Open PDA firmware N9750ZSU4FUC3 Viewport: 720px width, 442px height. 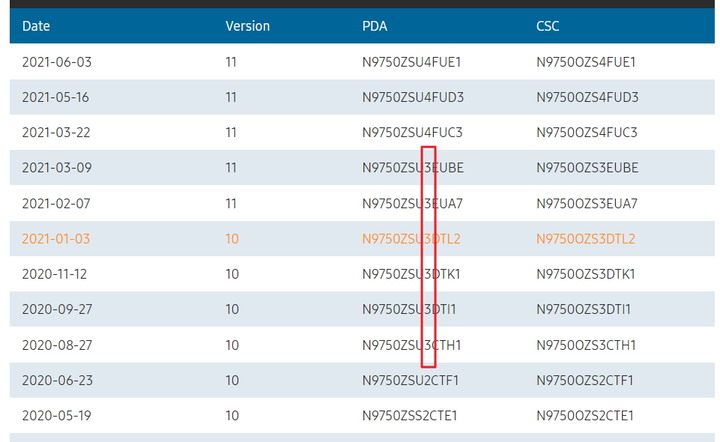(x=412, y=133)
